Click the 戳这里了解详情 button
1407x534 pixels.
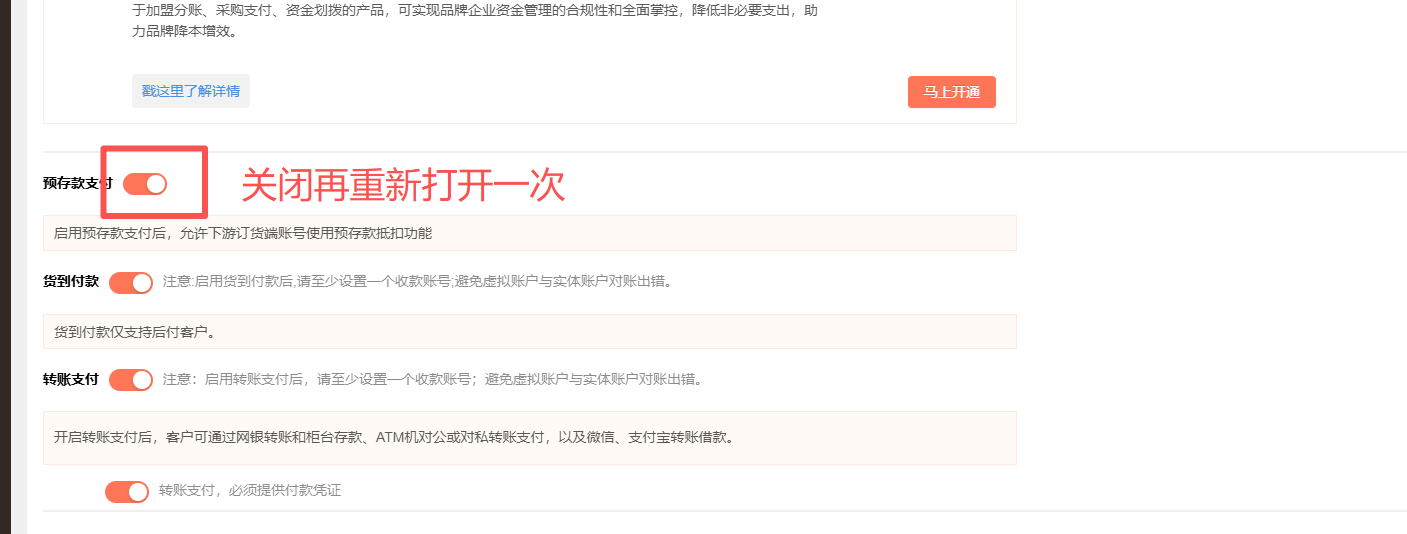tap(191, 91)
